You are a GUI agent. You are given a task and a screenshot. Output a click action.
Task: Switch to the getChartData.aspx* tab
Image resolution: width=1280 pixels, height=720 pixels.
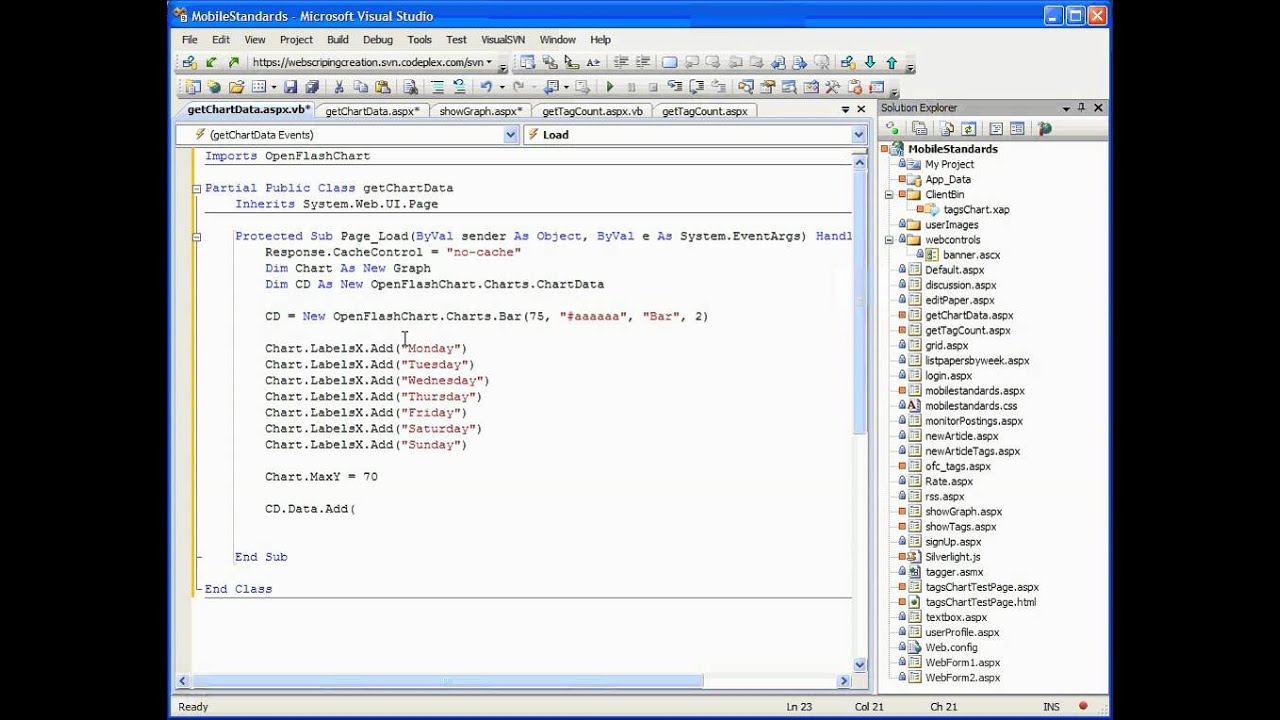pos(372,111)
